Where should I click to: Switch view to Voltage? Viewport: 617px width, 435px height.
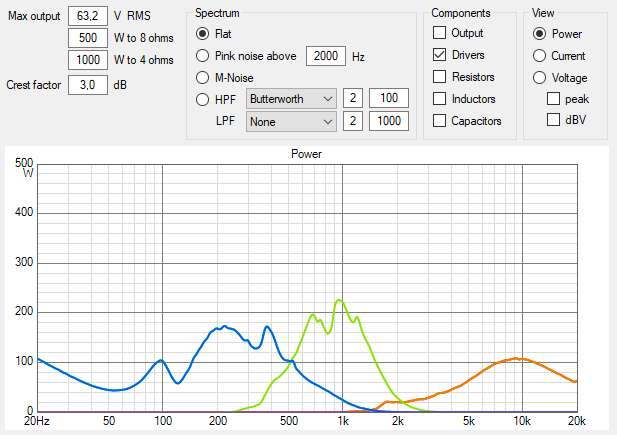click(x=539, y=78)
